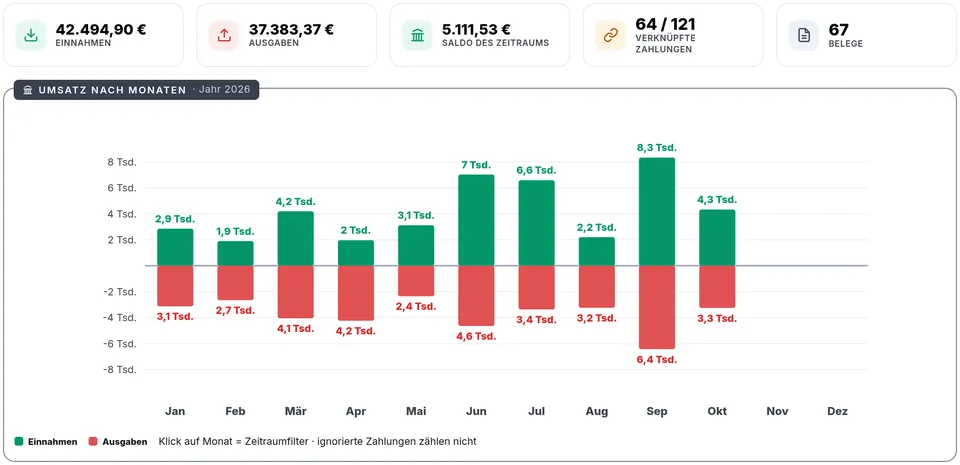This screenshot has height=465, width=960.
Task: Click the 3,3 Tsd. value label
Action: click(x=717, y=319)
